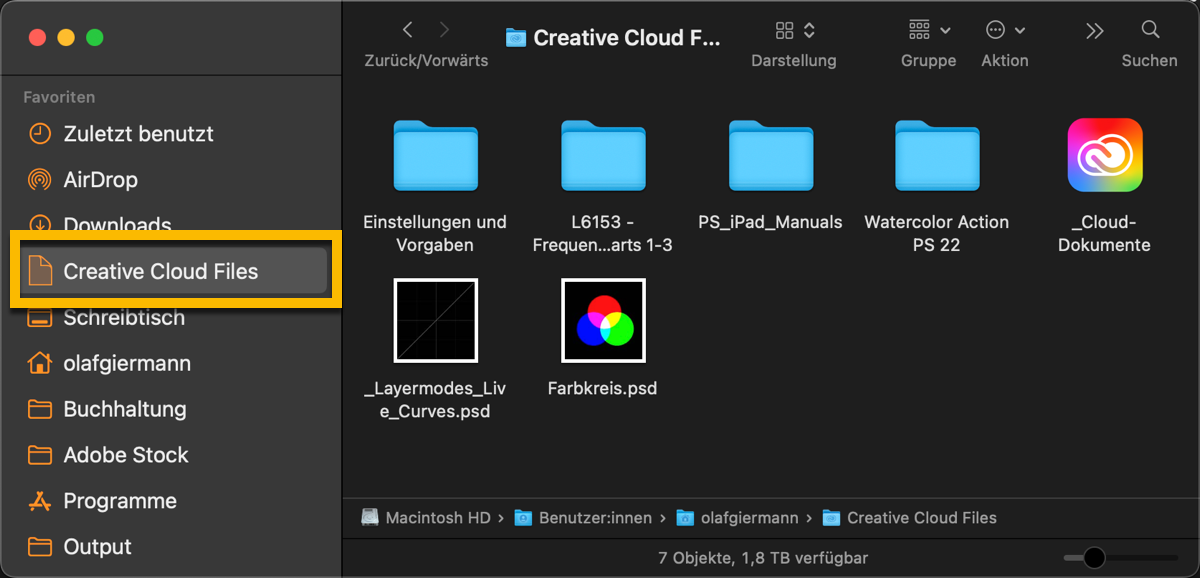Click the folder icon beside Adobe Stock
The height and width of the screenshot is (578, 1200).
[39, 455]
